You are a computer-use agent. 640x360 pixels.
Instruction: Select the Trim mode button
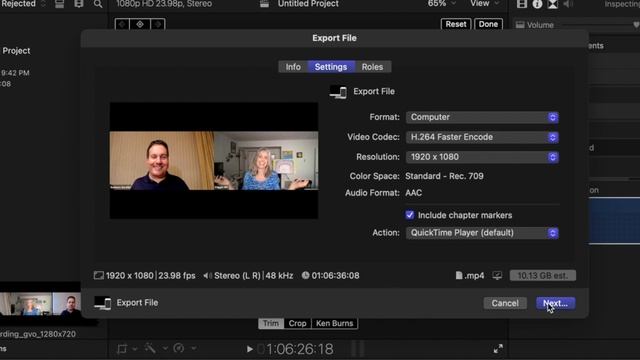tap(271, 323)
